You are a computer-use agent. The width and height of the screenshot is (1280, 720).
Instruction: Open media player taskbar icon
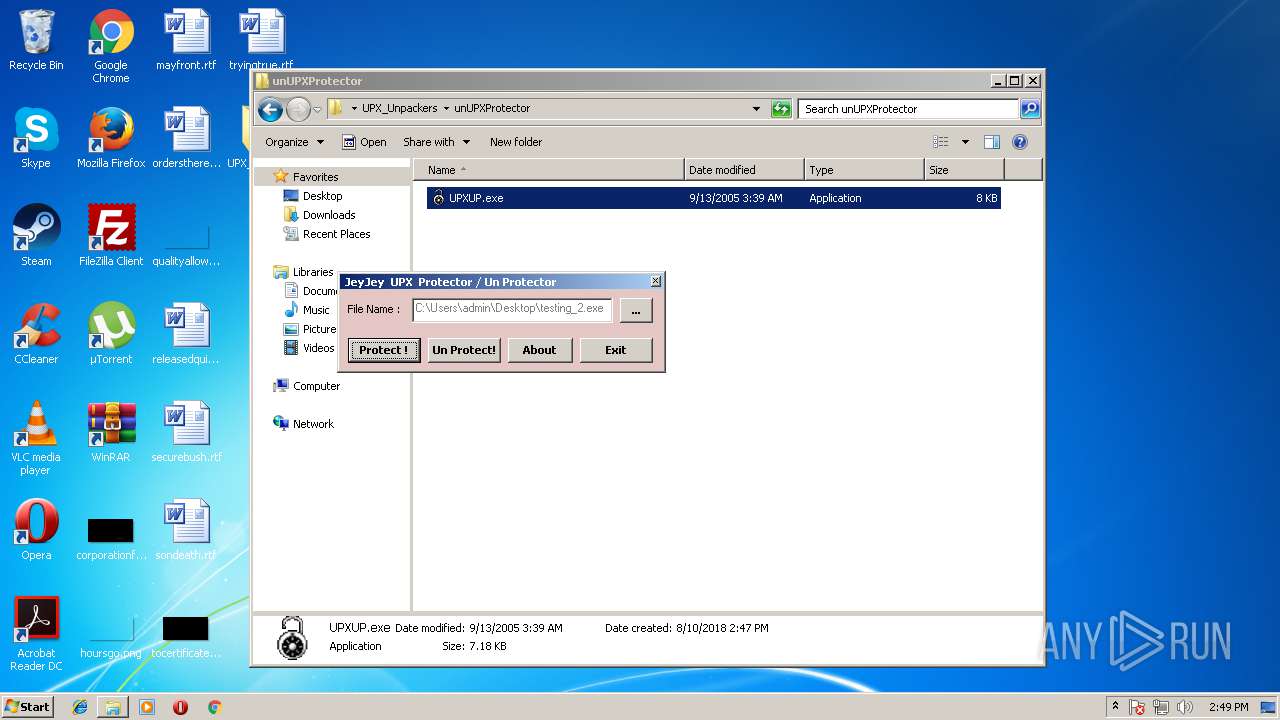(147, 707)
